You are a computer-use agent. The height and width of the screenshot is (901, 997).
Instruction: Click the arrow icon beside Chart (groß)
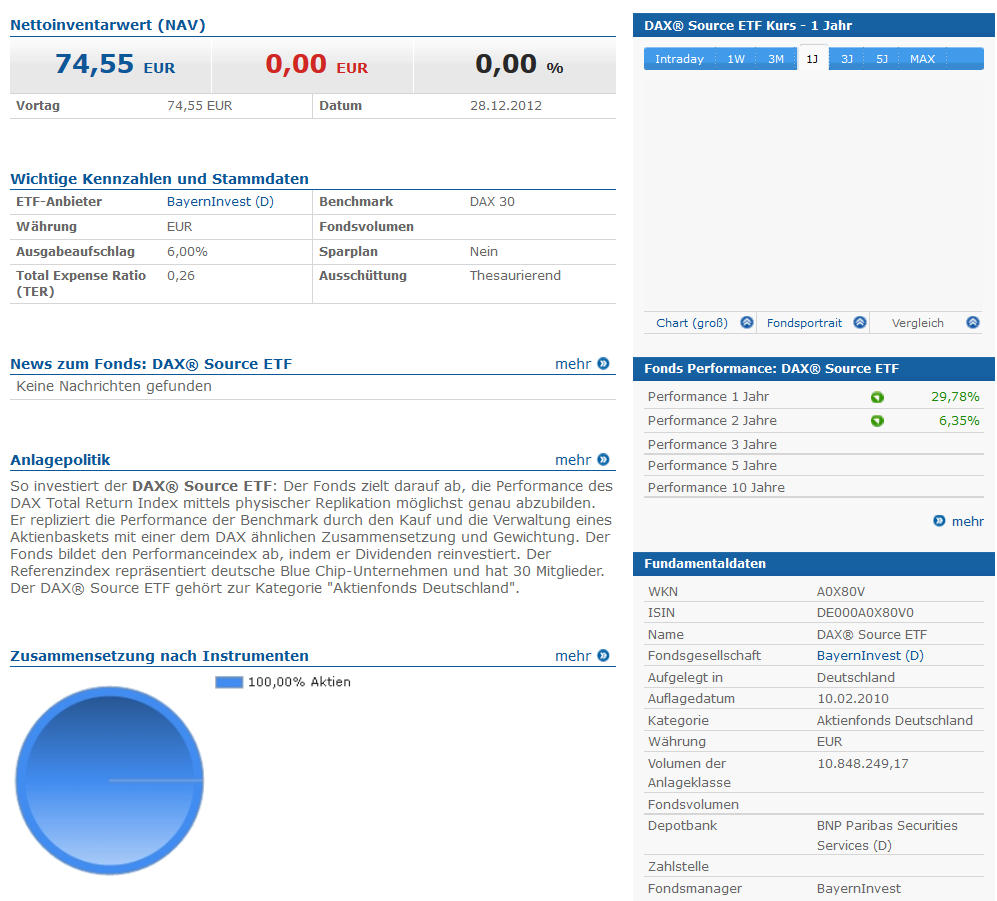point(747,322)
